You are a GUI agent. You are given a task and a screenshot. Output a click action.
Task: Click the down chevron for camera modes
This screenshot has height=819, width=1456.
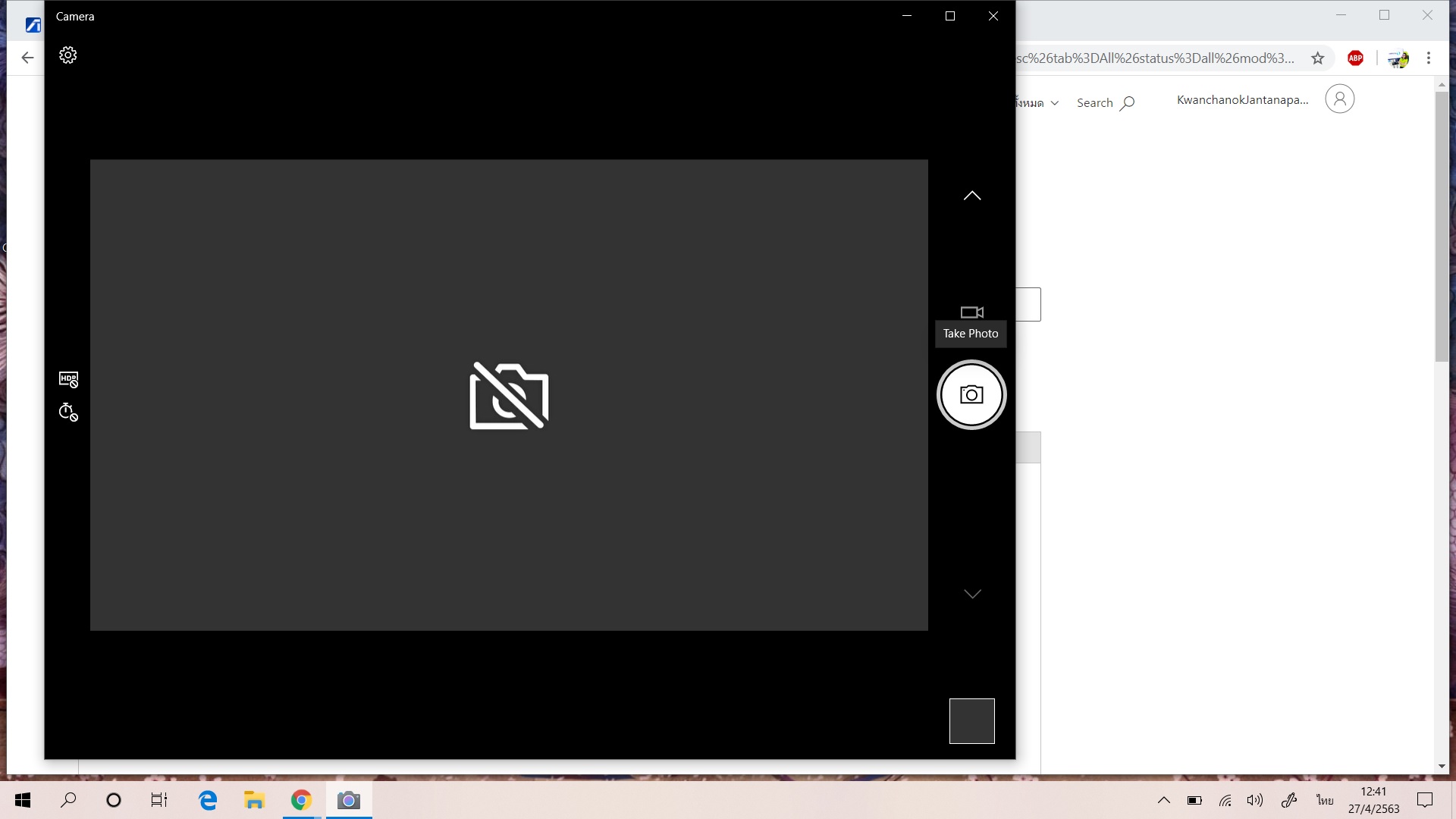(971, 594)
